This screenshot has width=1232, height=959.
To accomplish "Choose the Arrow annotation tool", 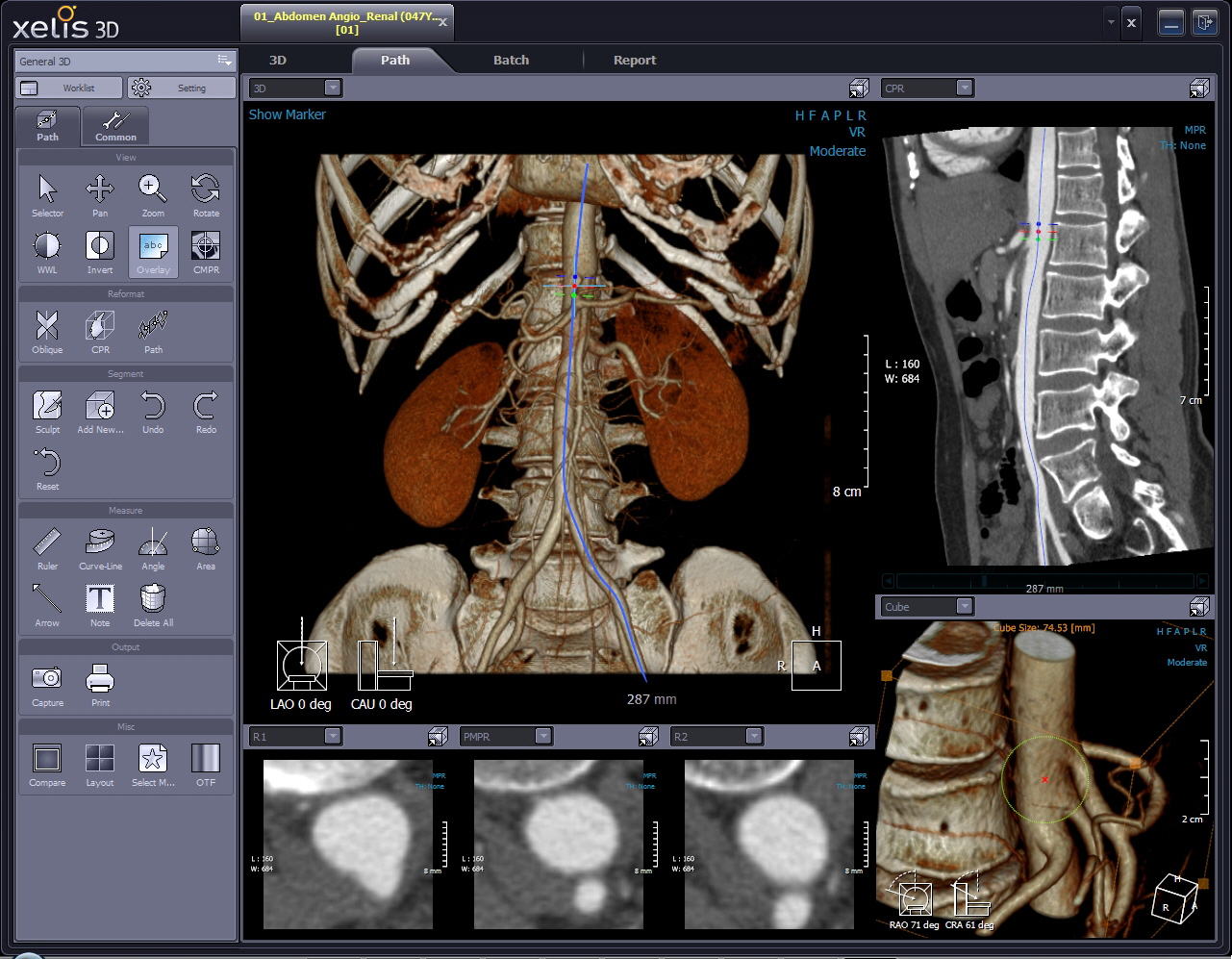I will (47, 605).
